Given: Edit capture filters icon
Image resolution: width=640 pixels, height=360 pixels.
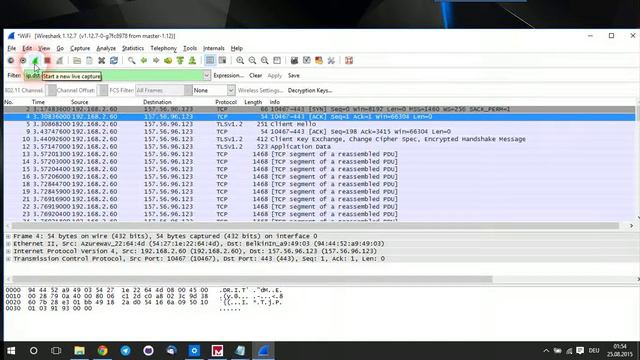Looking at the screenshot, I should [294, 61].
